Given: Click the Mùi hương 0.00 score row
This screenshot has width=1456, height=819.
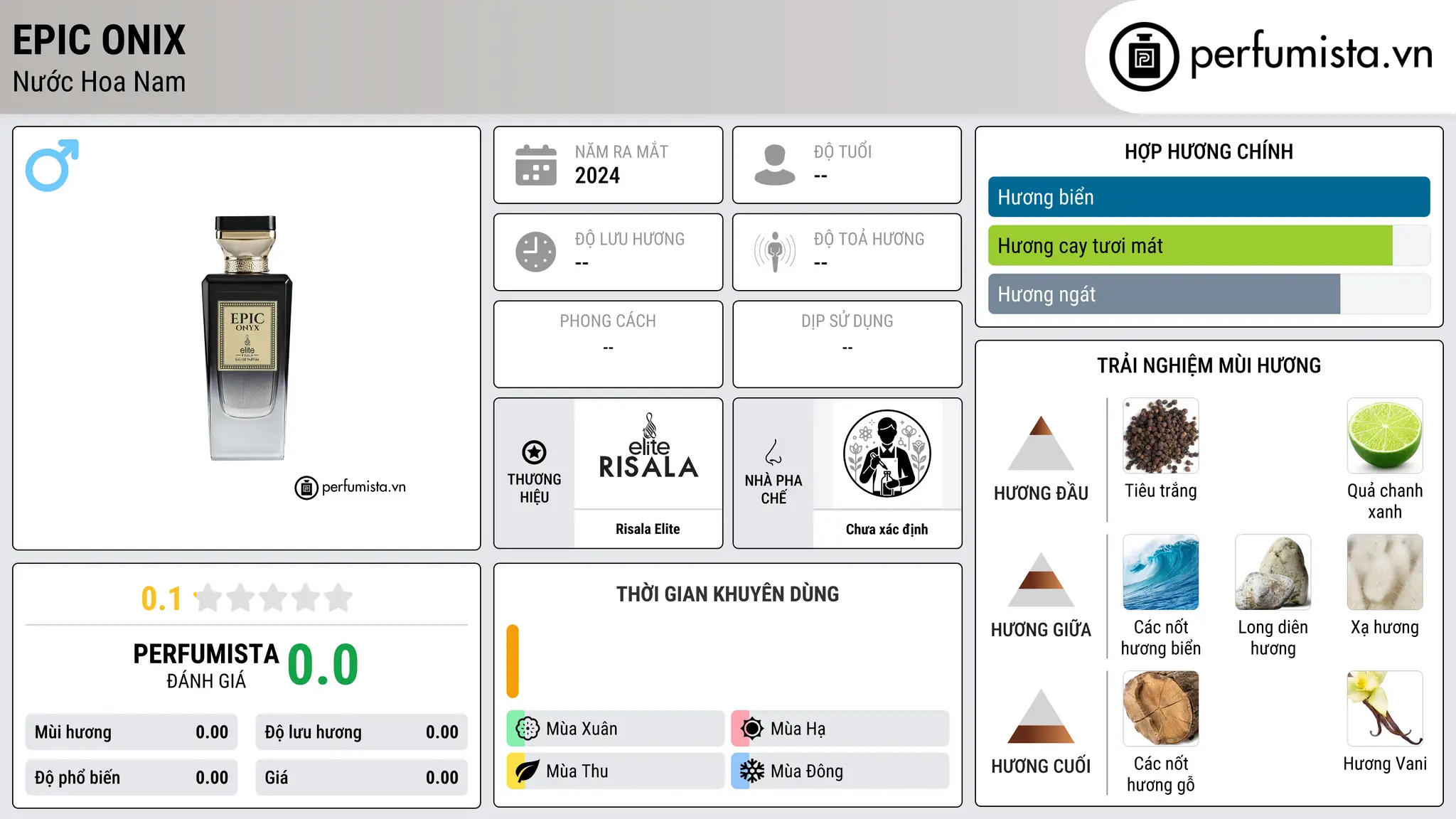Looking at the screenshot, I should [x=132, y=732].
